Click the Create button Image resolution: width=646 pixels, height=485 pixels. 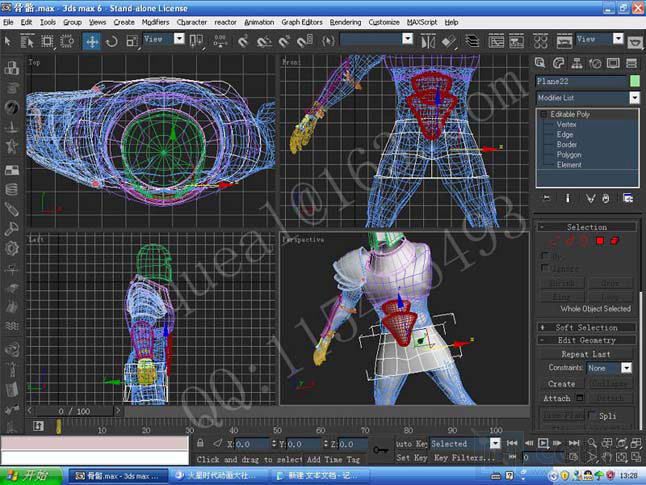click(562, 384)
